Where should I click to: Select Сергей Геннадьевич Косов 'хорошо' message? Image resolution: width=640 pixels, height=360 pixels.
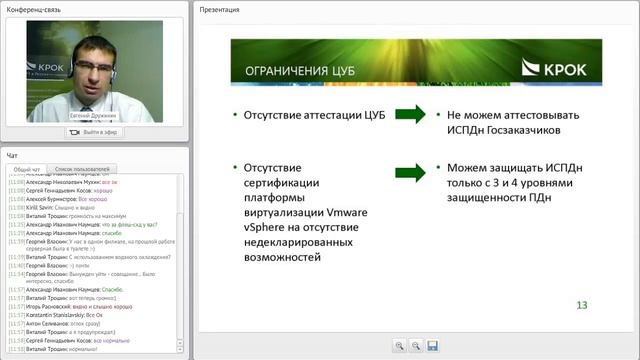pos(60,191)
